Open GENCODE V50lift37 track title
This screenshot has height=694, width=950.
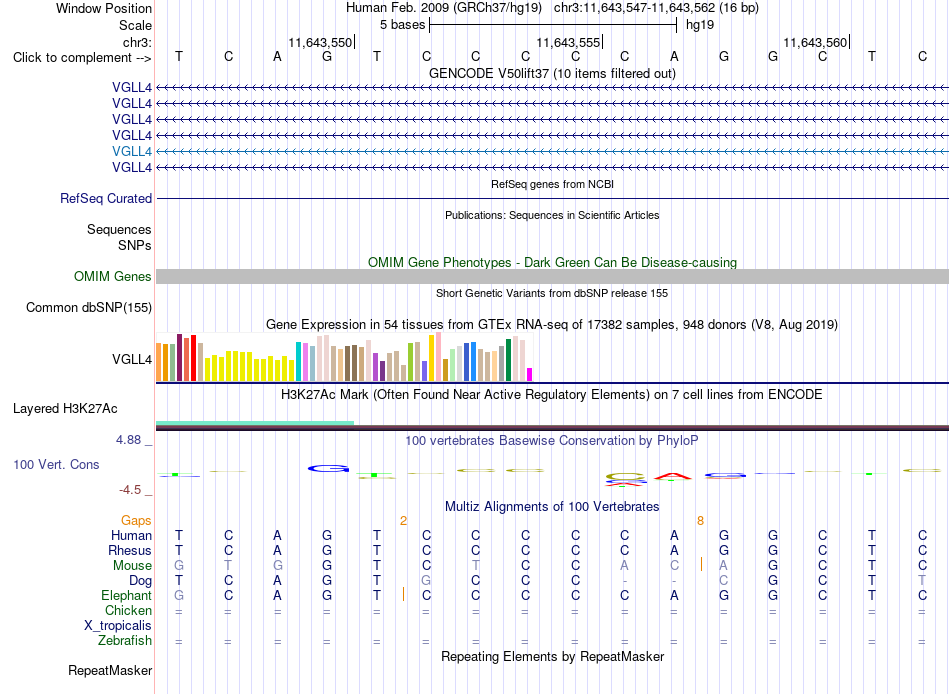552,73
